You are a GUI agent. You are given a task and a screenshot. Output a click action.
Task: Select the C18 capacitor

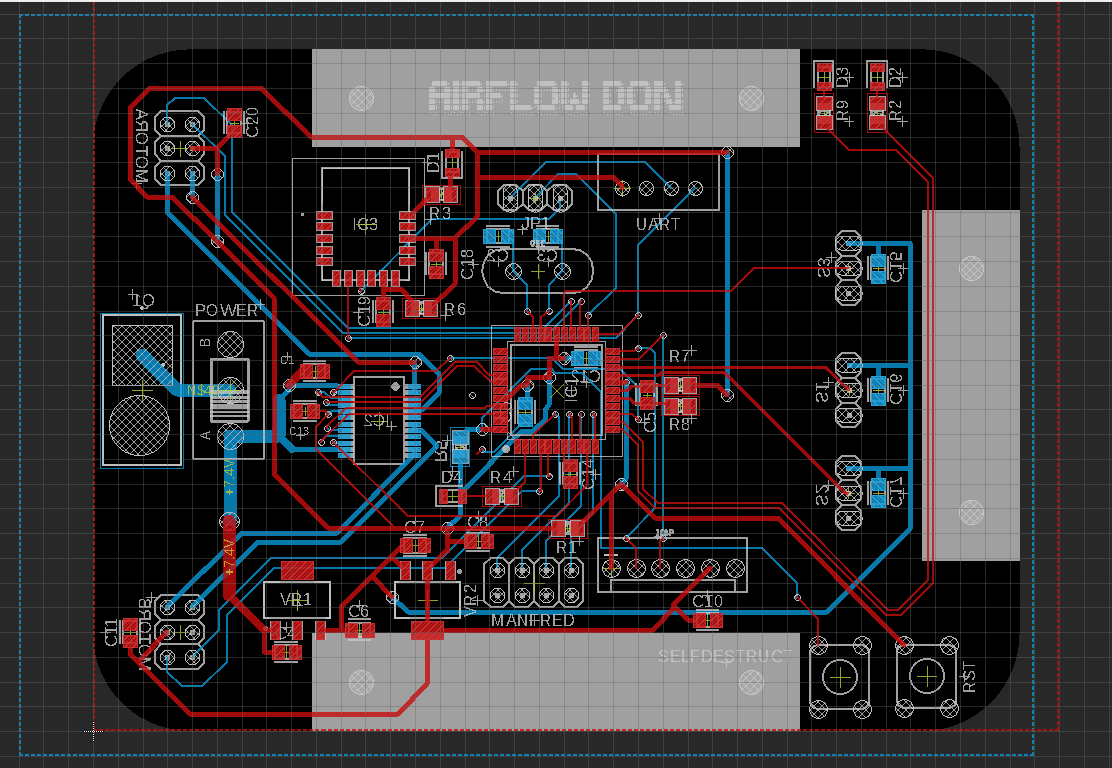[437, 262]
